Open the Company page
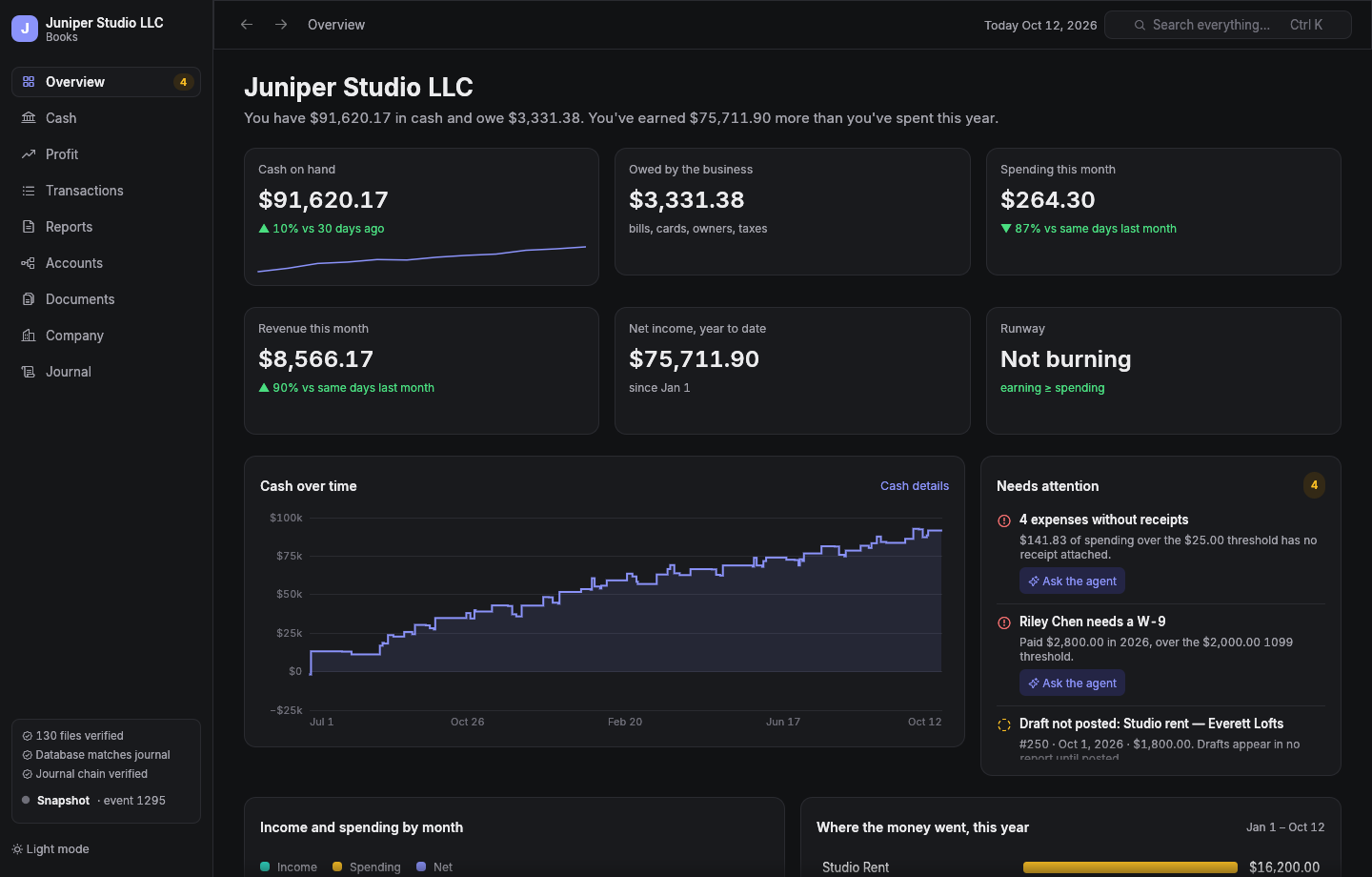This screenshot has width=1372, height=877. (x=106, y=336)
